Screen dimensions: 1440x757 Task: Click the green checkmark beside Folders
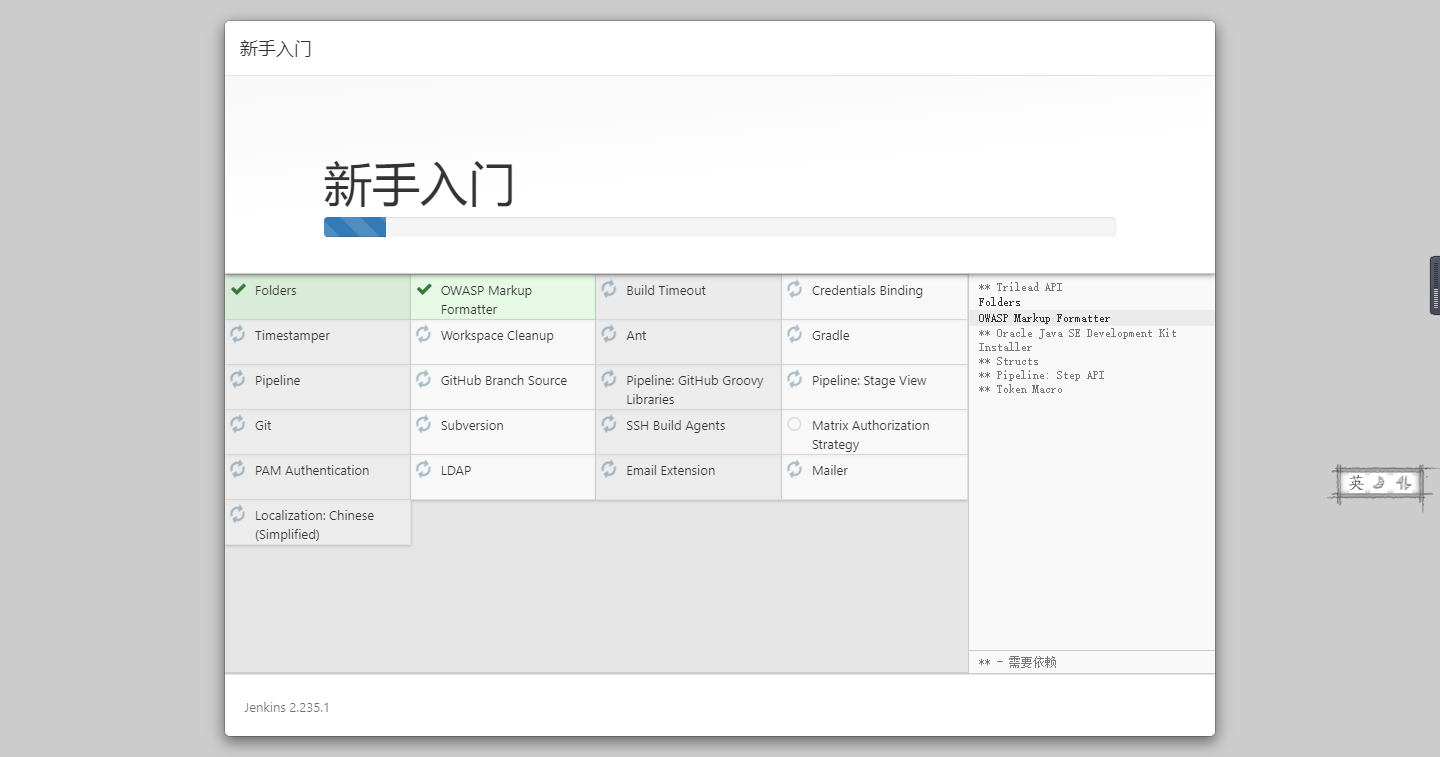(x=238, y=290)
